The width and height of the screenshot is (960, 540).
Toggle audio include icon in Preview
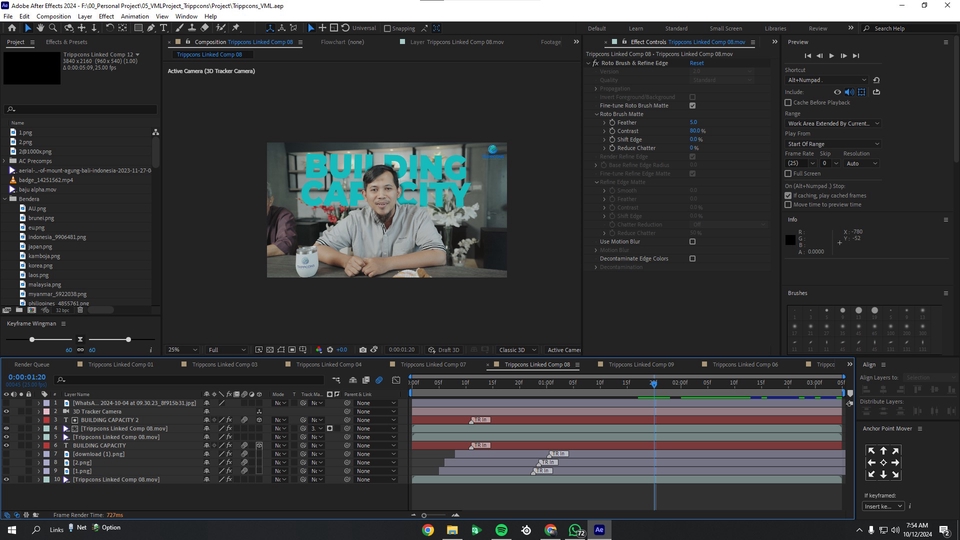pyautogui.click(x=849, y=92)
